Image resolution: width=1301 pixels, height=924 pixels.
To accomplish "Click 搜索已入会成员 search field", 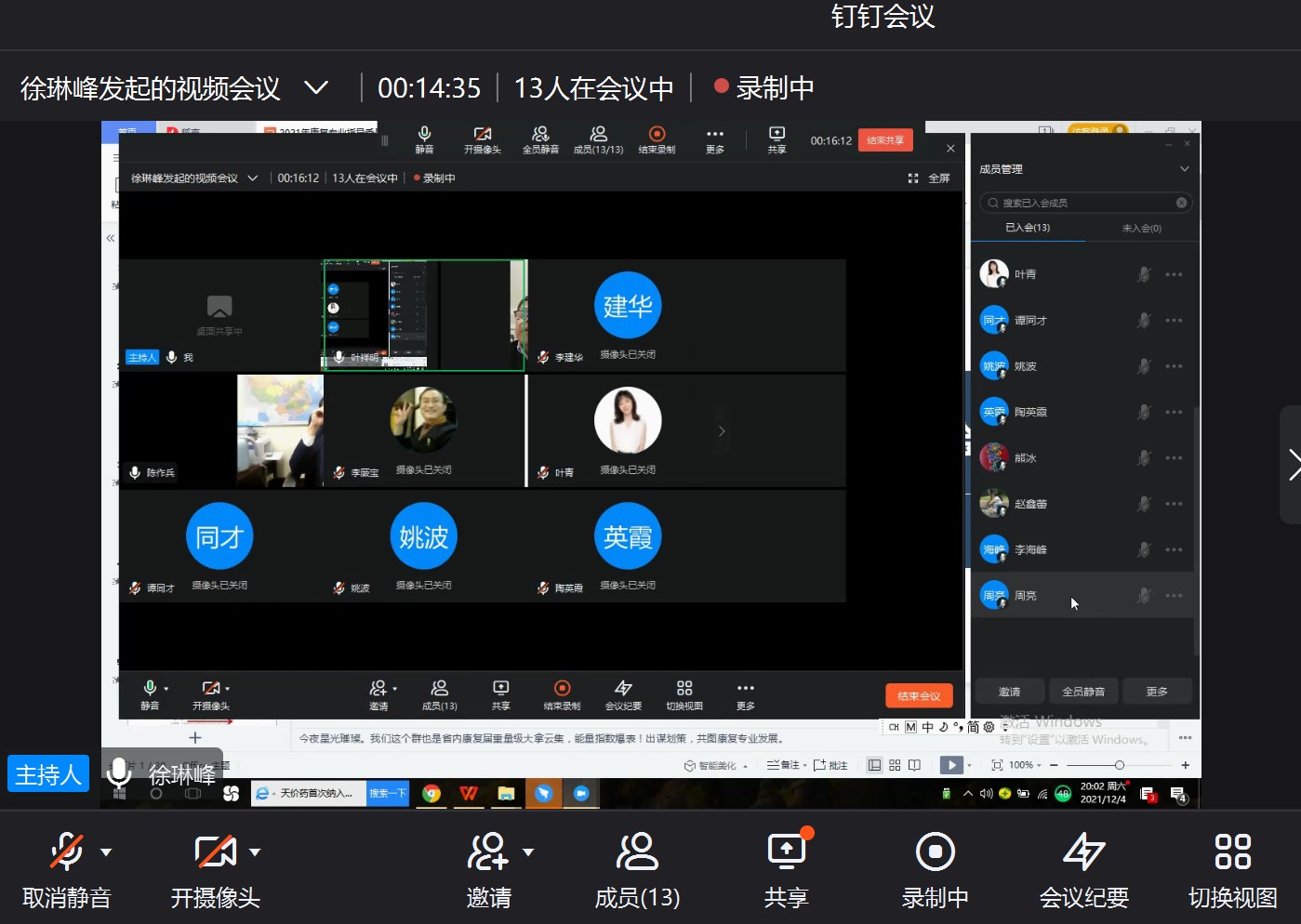I will coord(1085,203).
